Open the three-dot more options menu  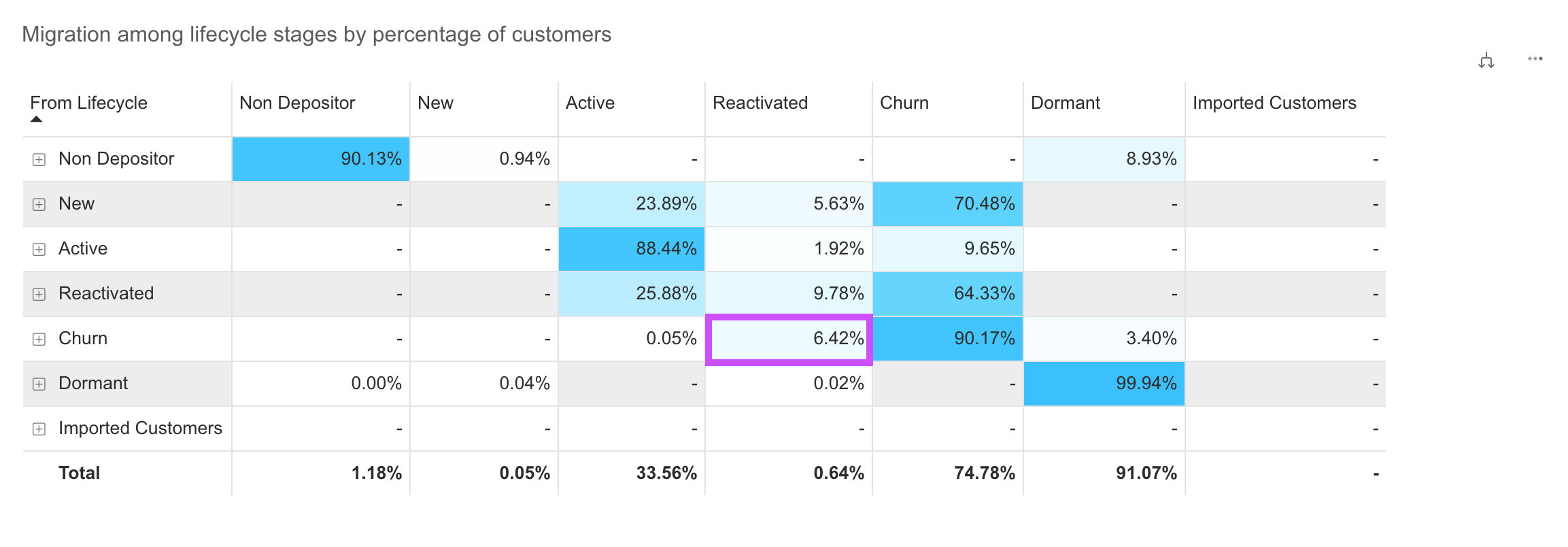point(1535,59)
